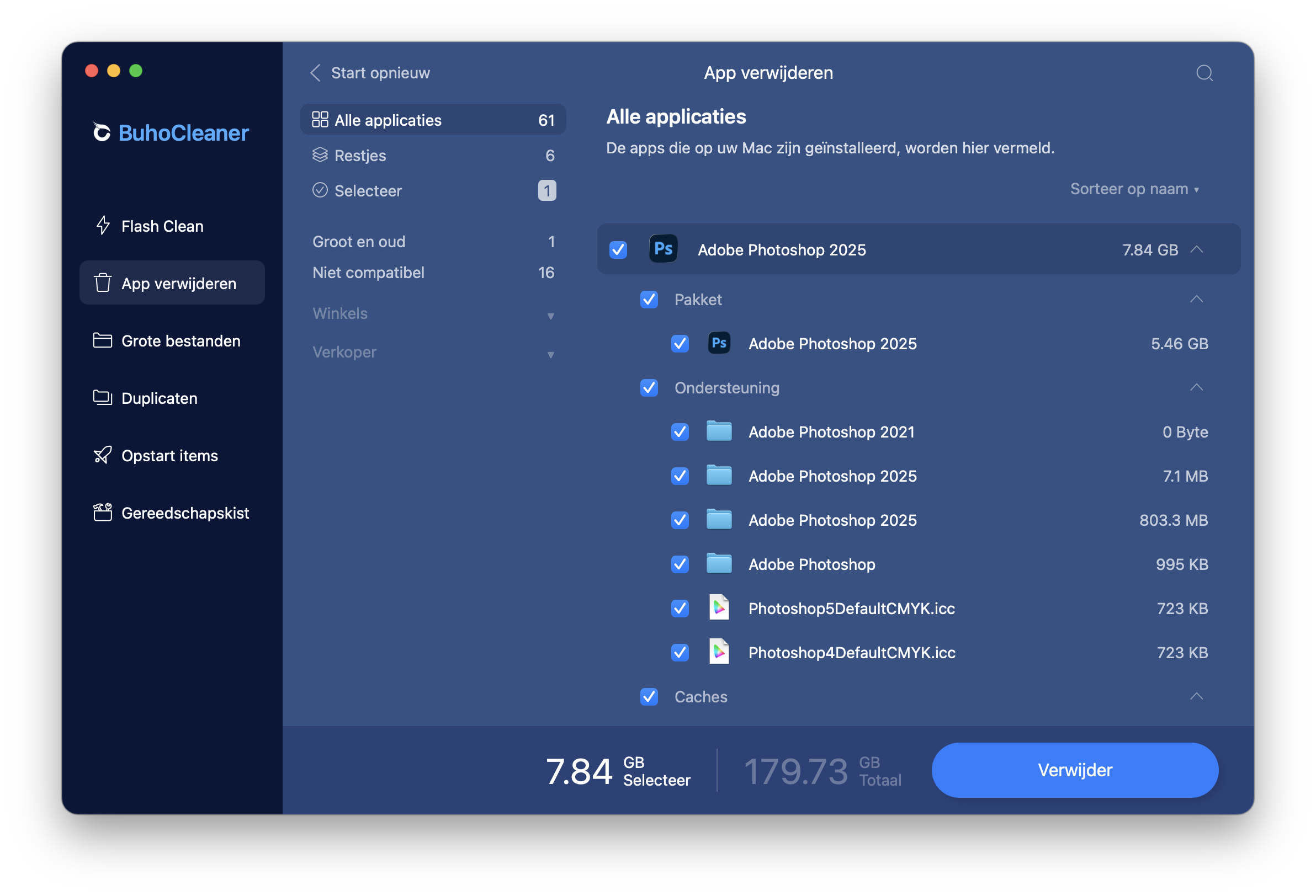Viewport: 1316px width, 896px height.
Task: Open the Selecteer list with badge
Action: [433, 191]
